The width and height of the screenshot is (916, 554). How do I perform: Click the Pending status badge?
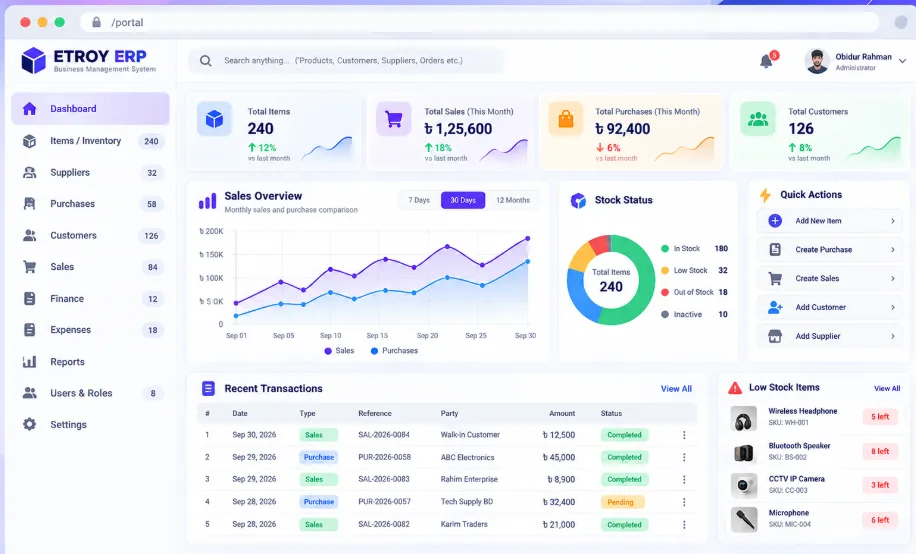[622, 502]
